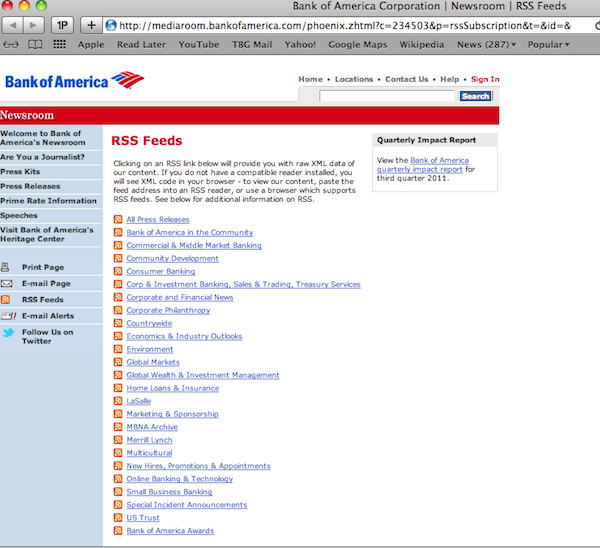Click the RSS icon beside All Press Releases
This screenshot has height=548, width=600.
click(x=118, y=219)
